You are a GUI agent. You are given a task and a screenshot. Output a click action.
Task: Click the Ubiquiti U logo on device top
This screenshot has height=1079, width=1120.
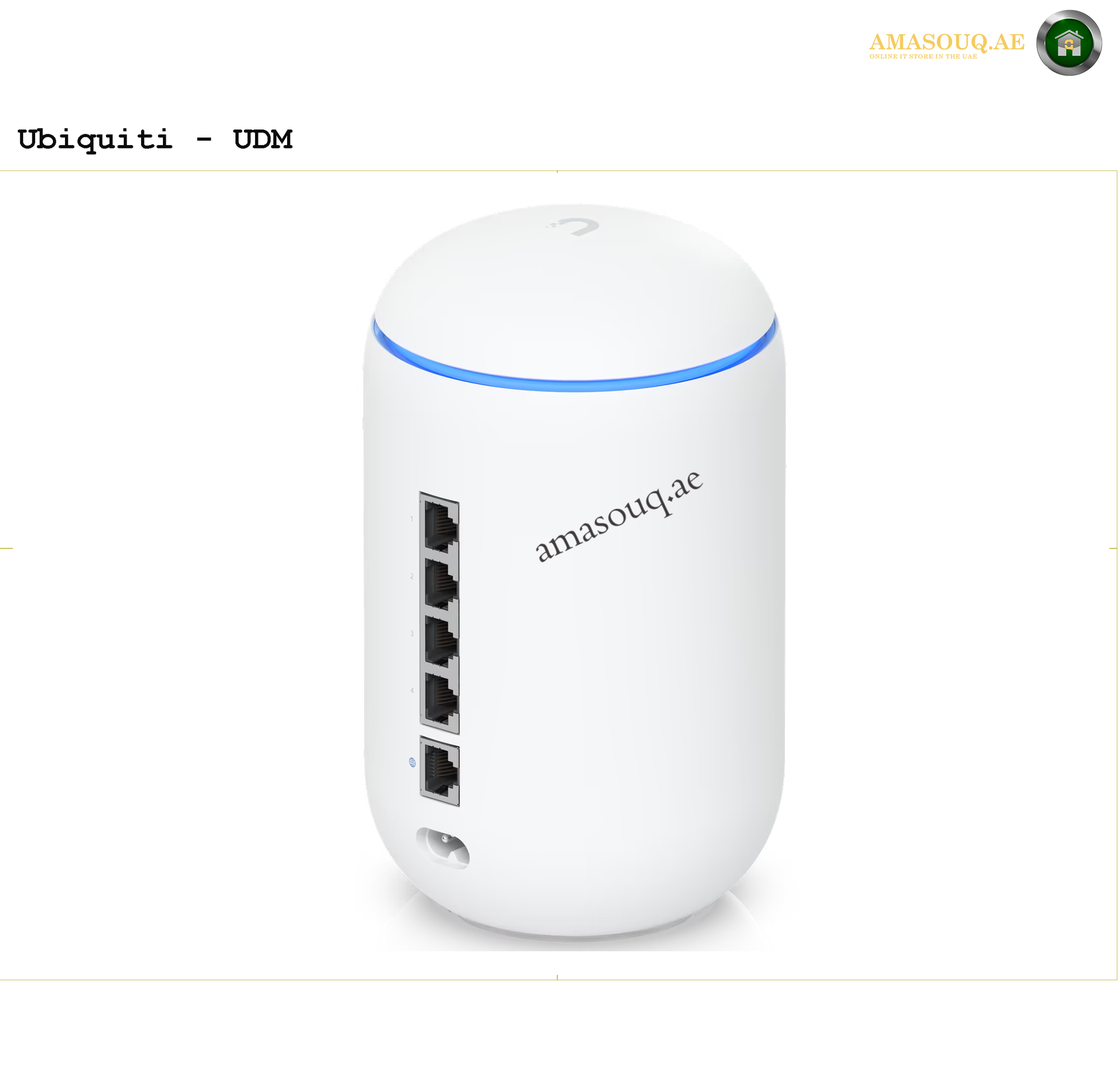[572, 226]
